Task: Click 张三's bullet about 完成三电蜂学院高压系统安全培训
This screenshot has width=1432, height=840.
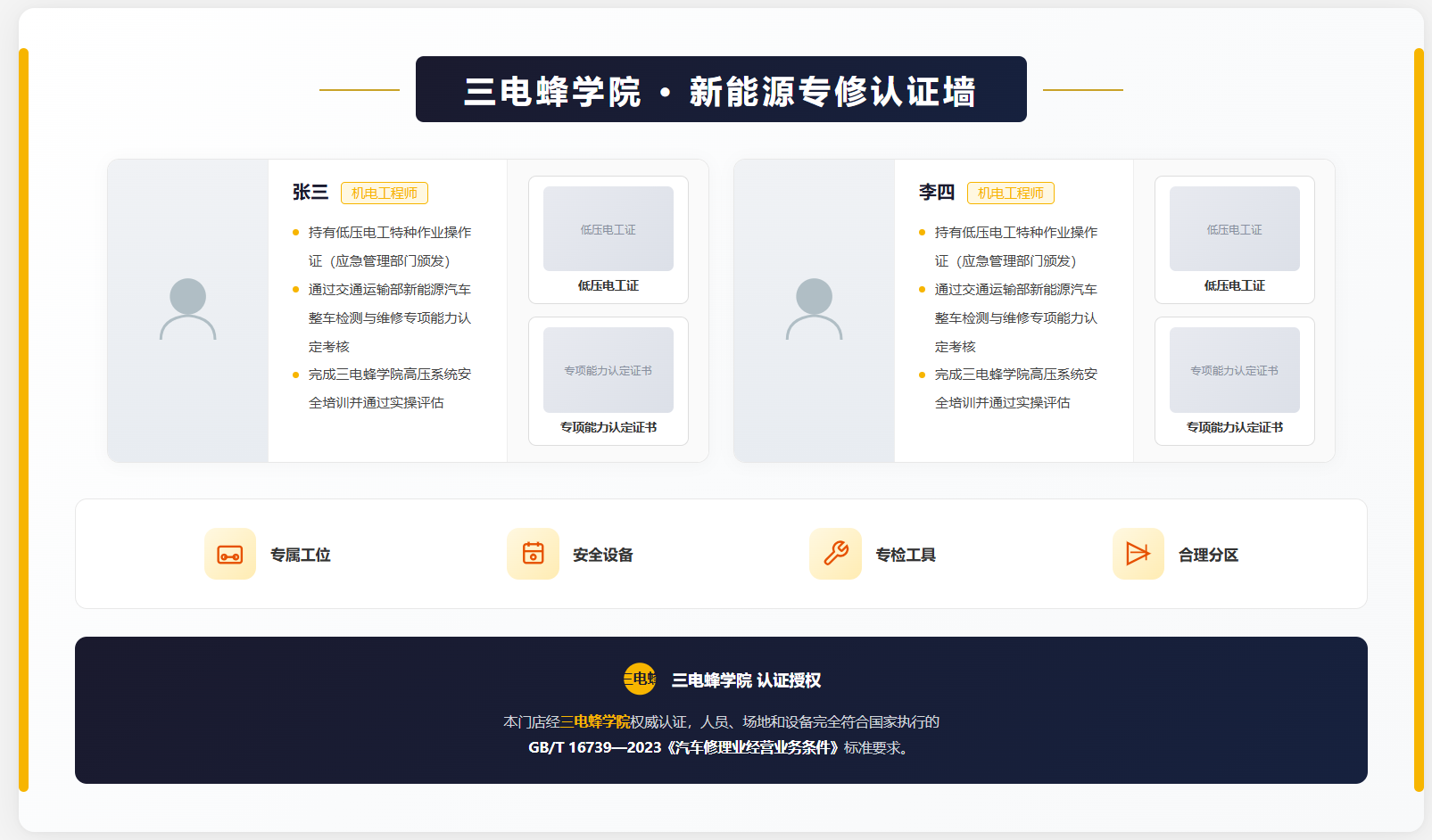Action: click(384, 389)
